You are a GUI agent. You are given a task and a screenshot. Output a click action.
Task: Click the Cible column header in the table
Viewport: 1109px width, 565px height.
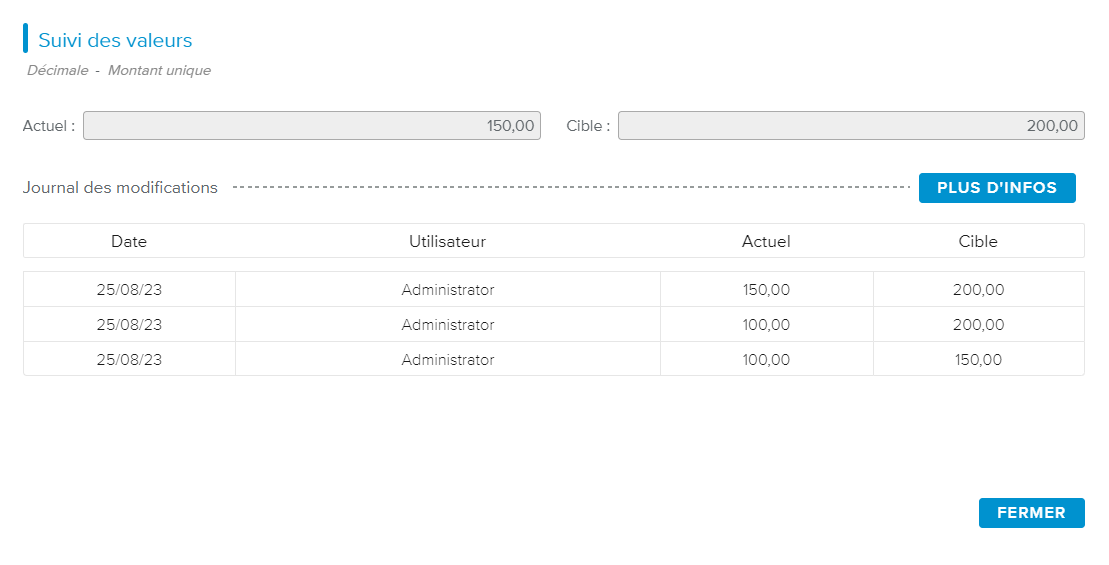[978, 241]
